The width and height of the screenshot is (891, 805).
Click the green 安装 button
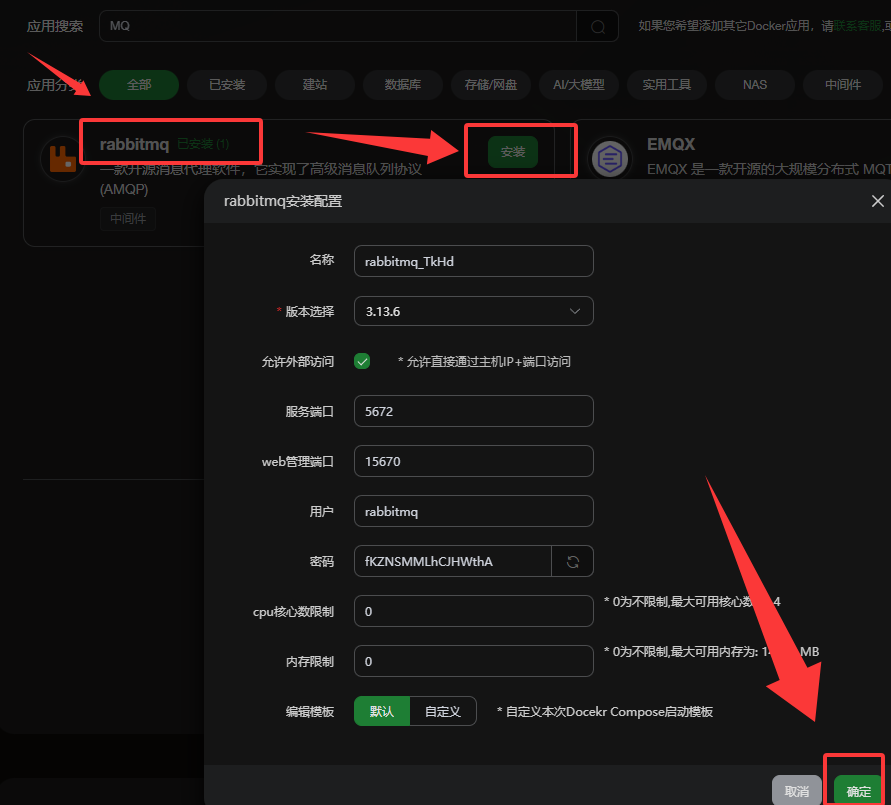click(513, 151)
